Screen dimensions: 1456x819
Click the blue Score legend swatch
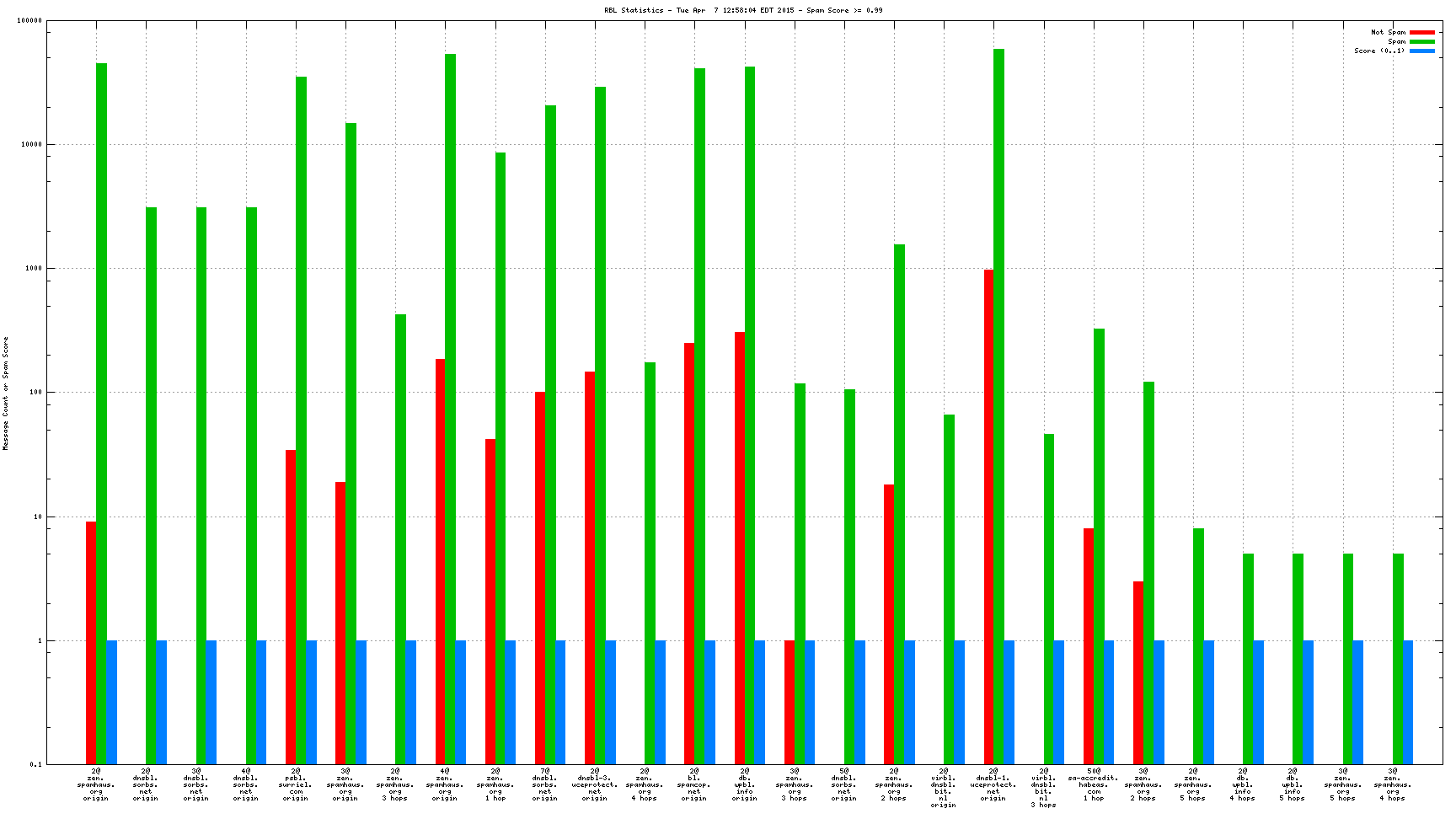pos(1421,51)
